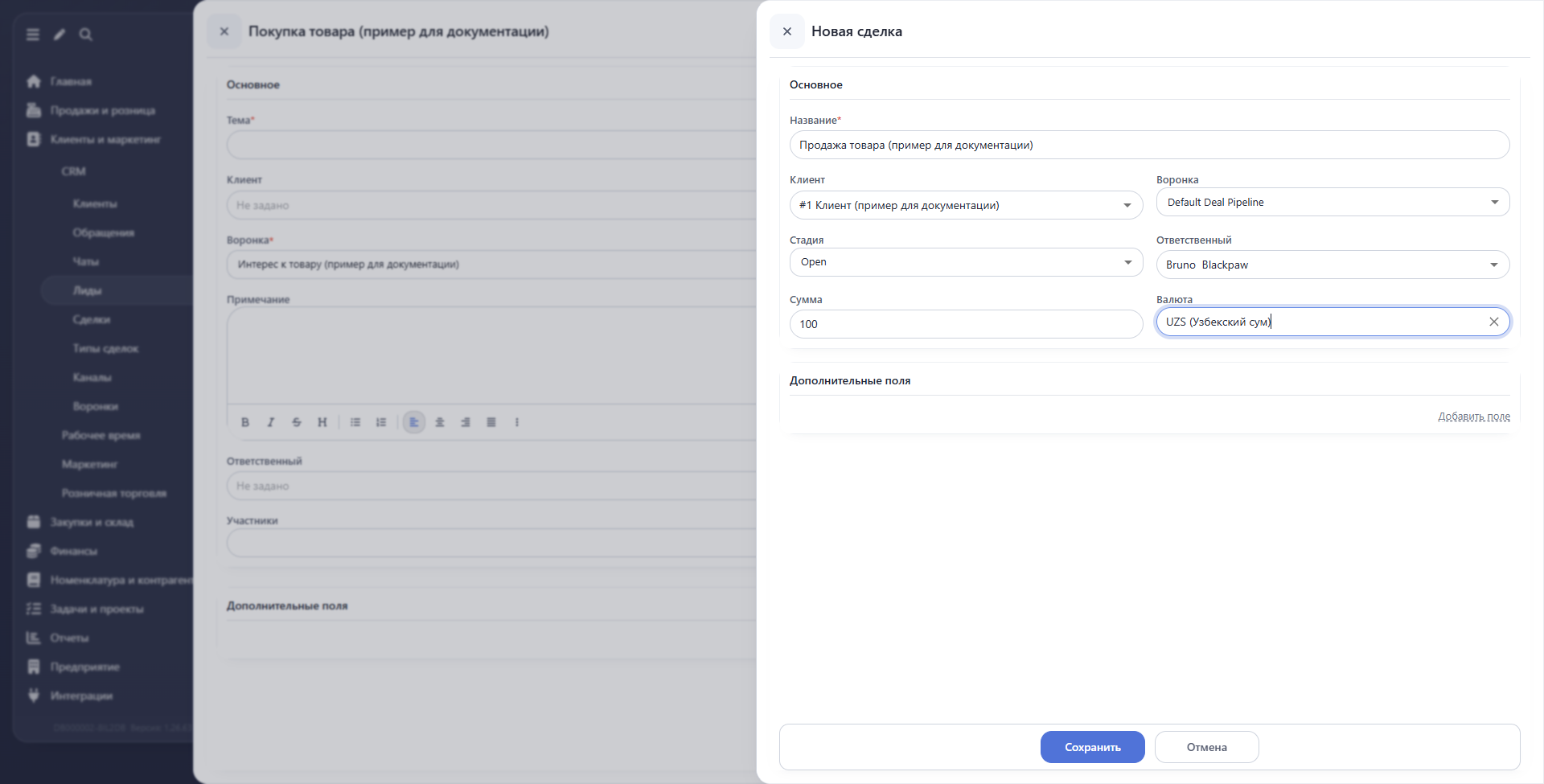Toggle the sidebar hamburger menu icon

(x=33, y=35)
